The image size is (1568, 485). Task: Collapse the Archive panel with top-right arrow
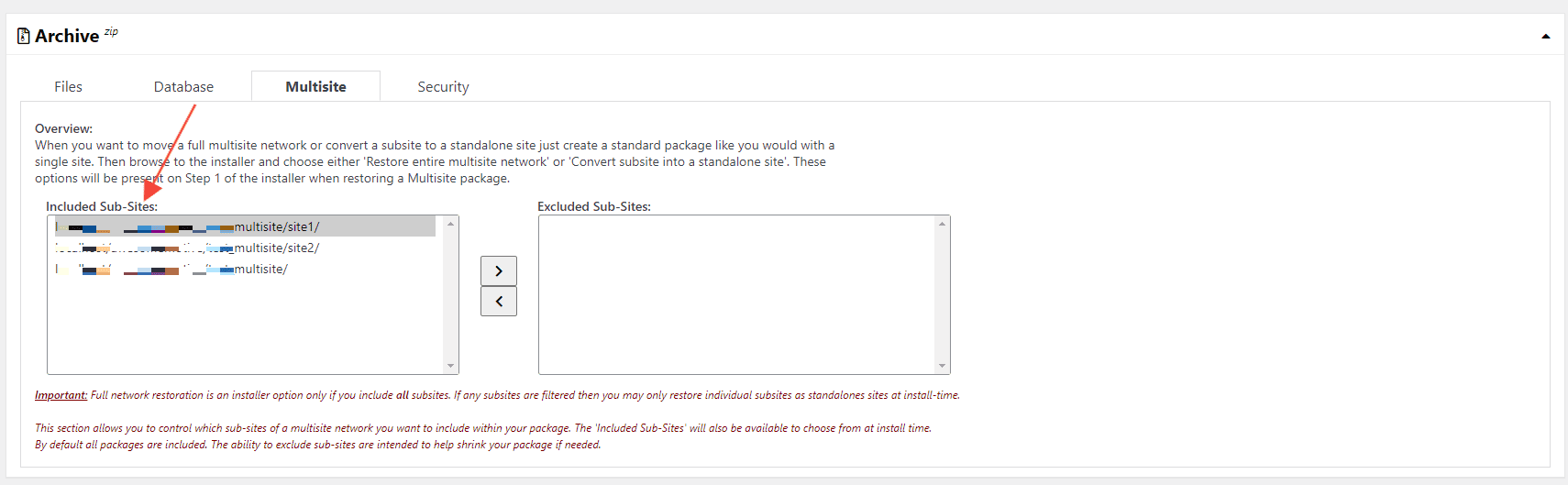coord(1546,37)
